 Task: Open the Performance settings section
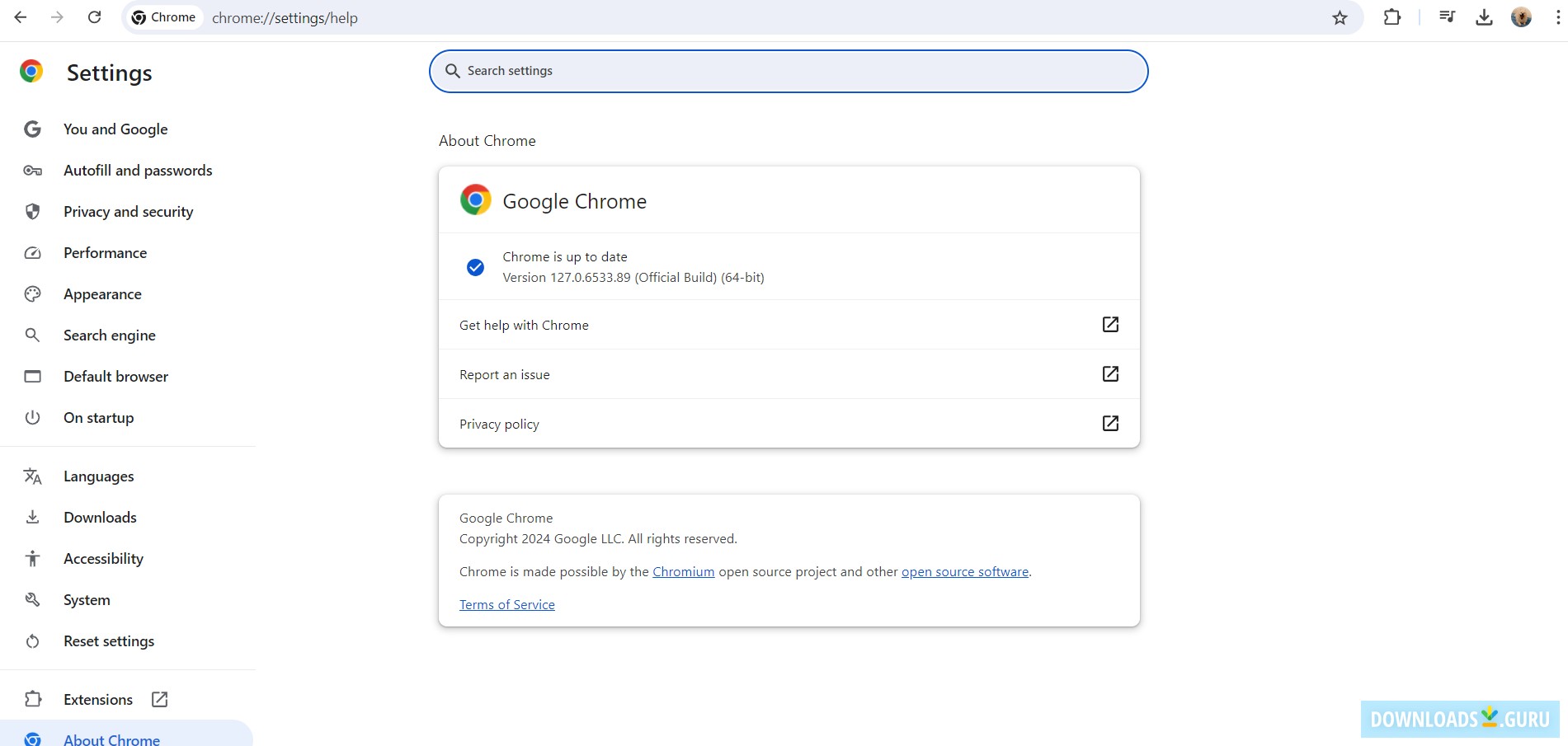coord(105,253)
